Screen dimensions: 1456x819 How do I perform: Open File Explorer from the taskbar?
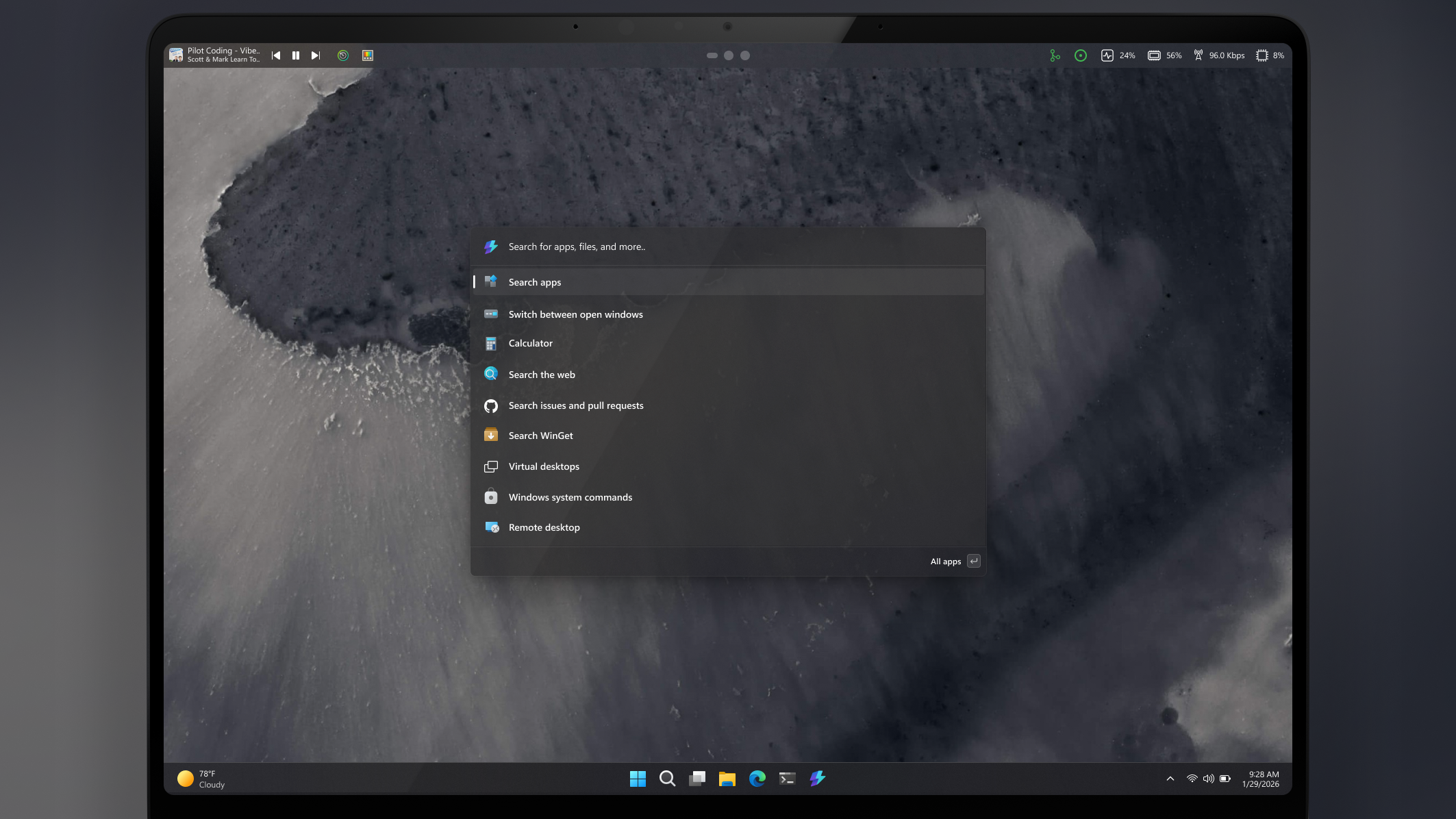[727, 779]
